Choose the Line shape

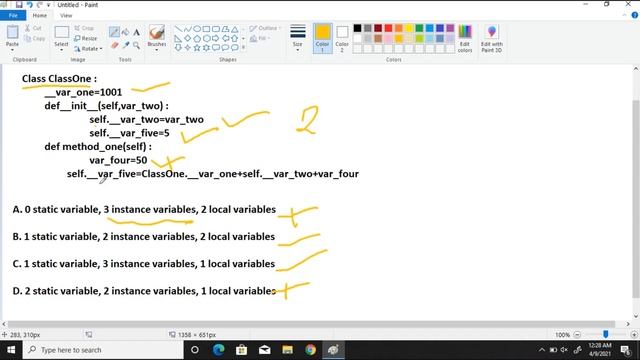tap(178, 29)
